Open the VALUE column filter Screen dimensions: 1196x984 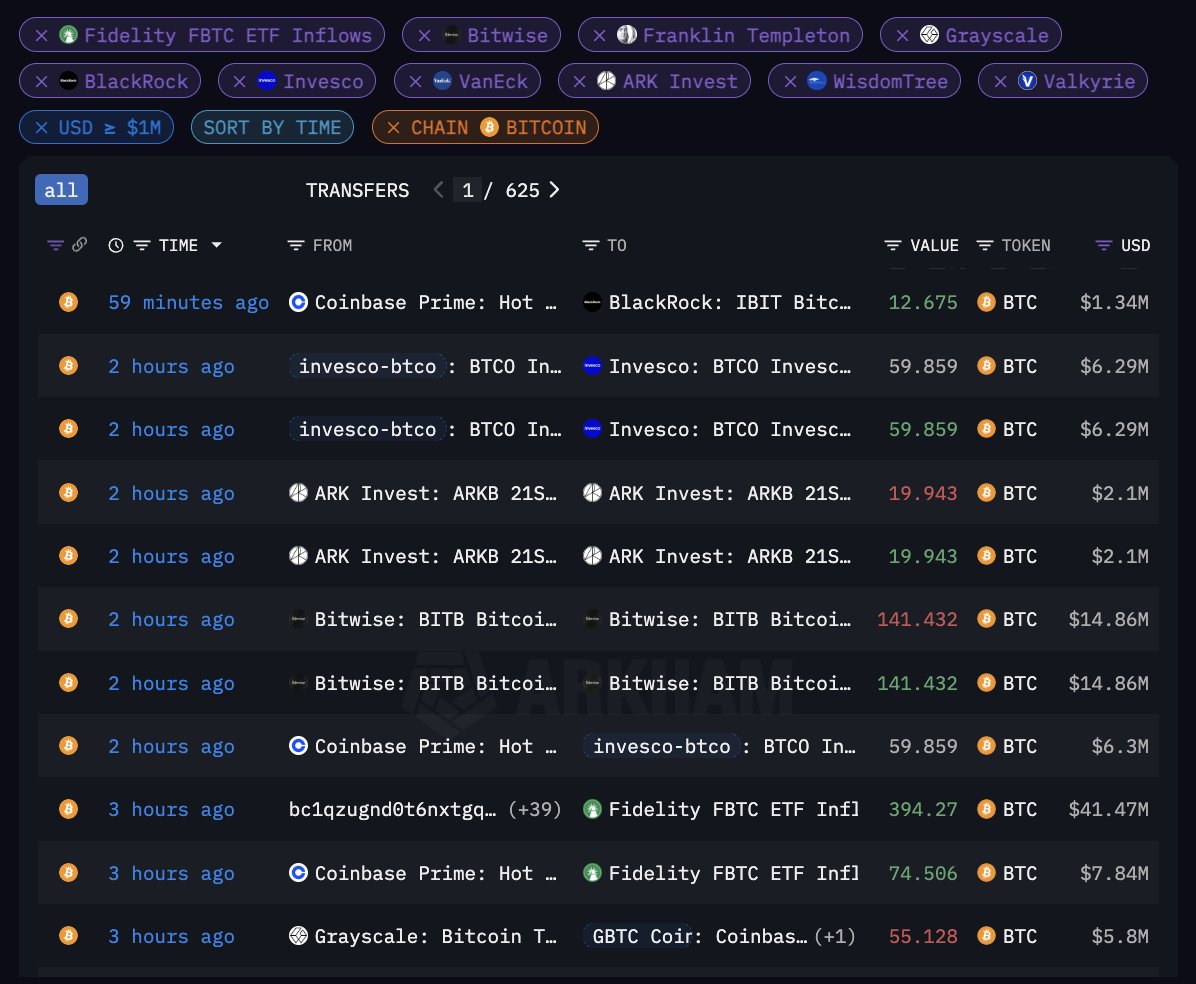tap(892, 246)
